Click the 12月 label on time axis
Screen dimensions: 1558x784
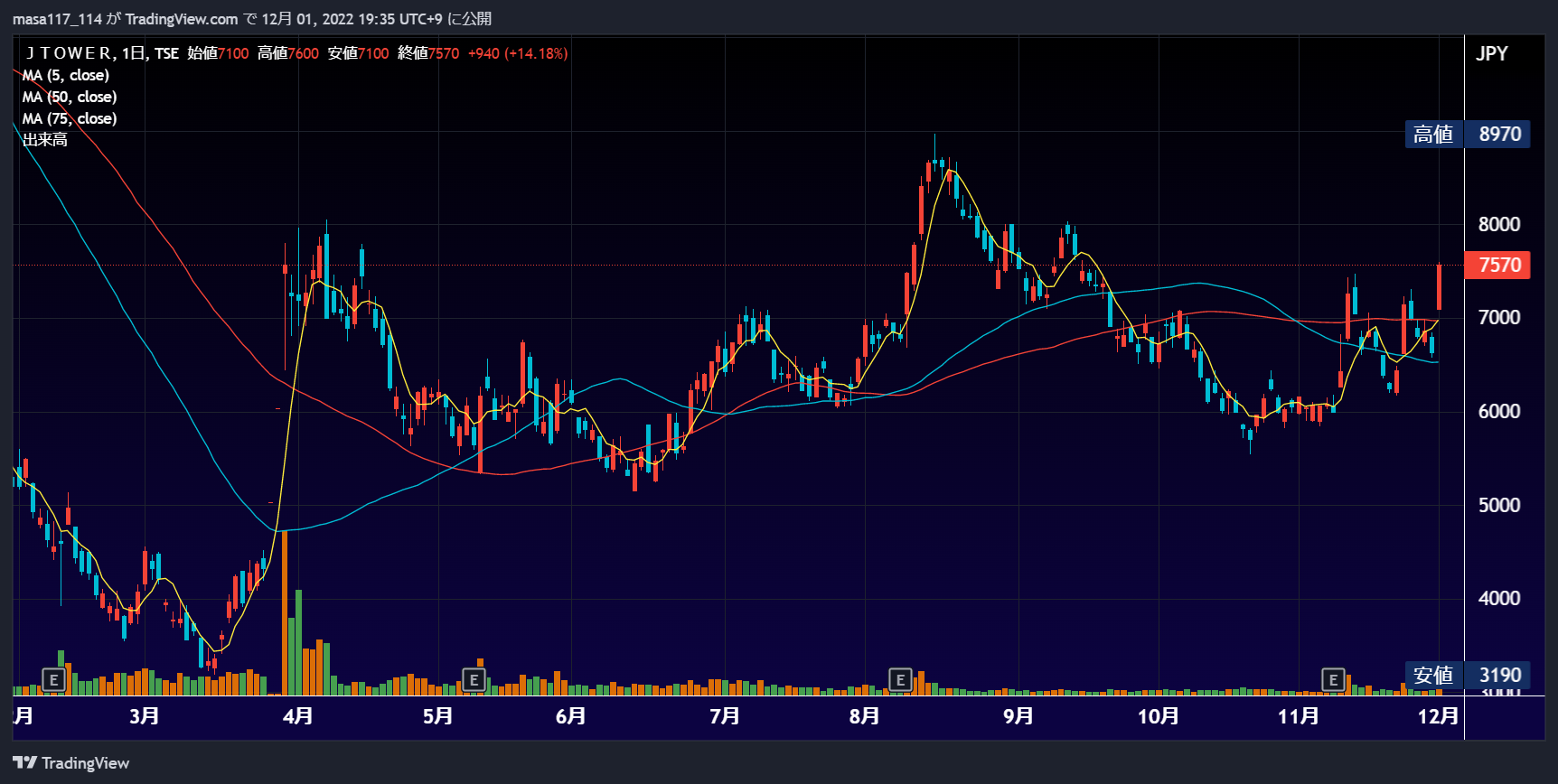1439,716
